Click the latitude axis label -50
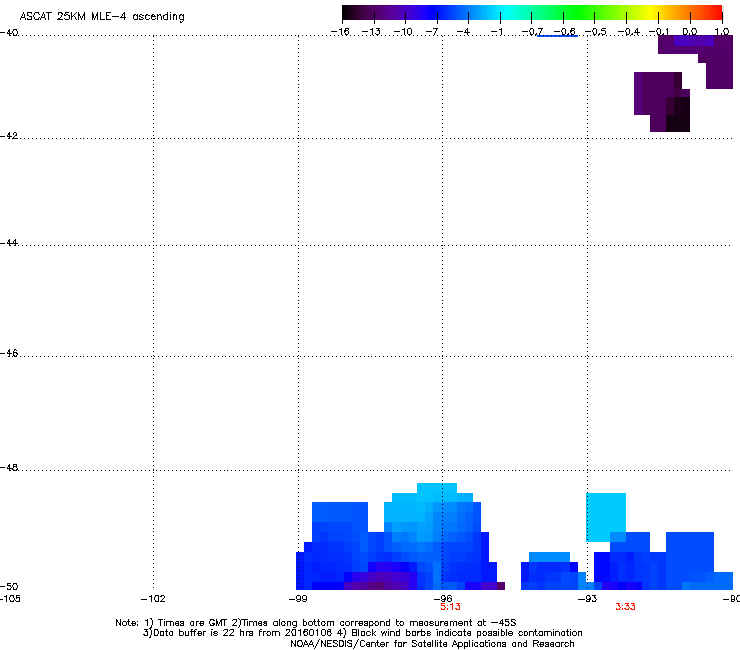 click(9, 587)
